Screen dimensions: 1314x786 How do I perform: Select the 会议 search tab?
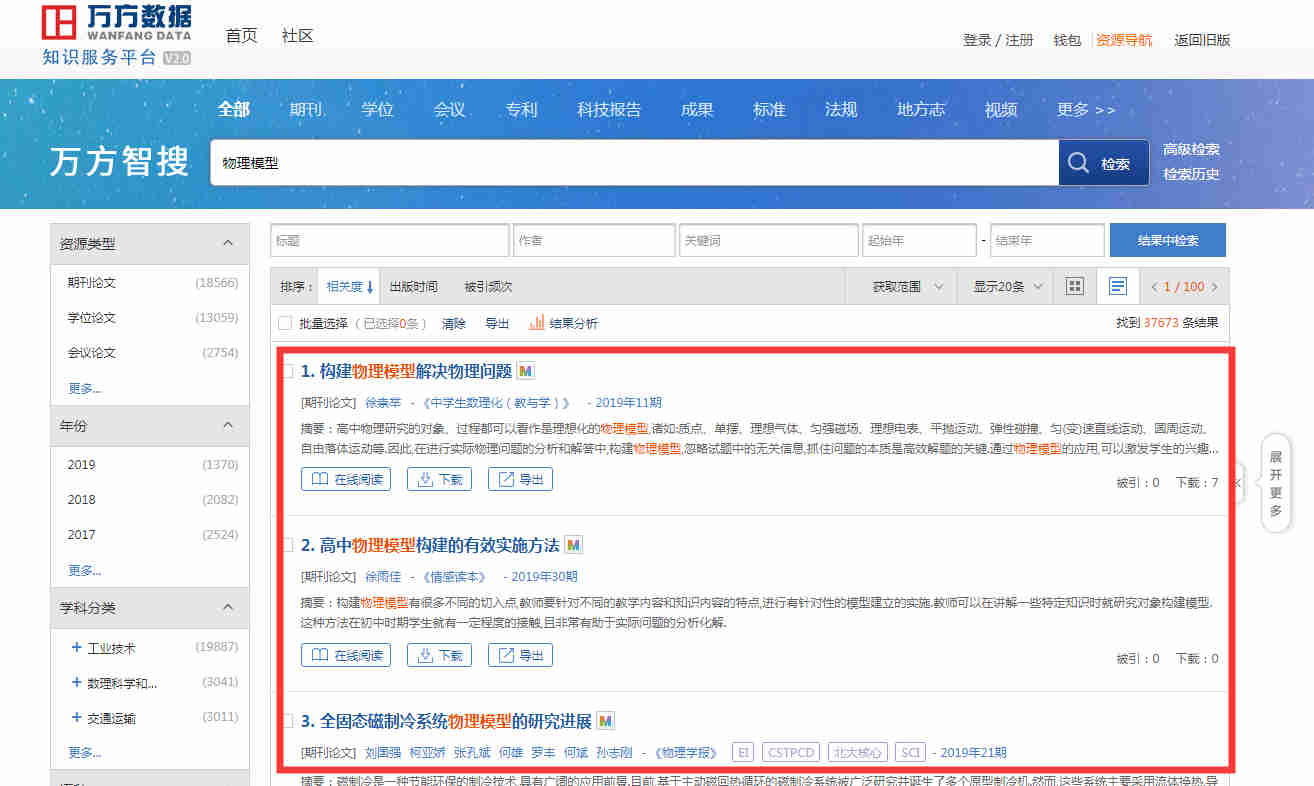point(450,110)
